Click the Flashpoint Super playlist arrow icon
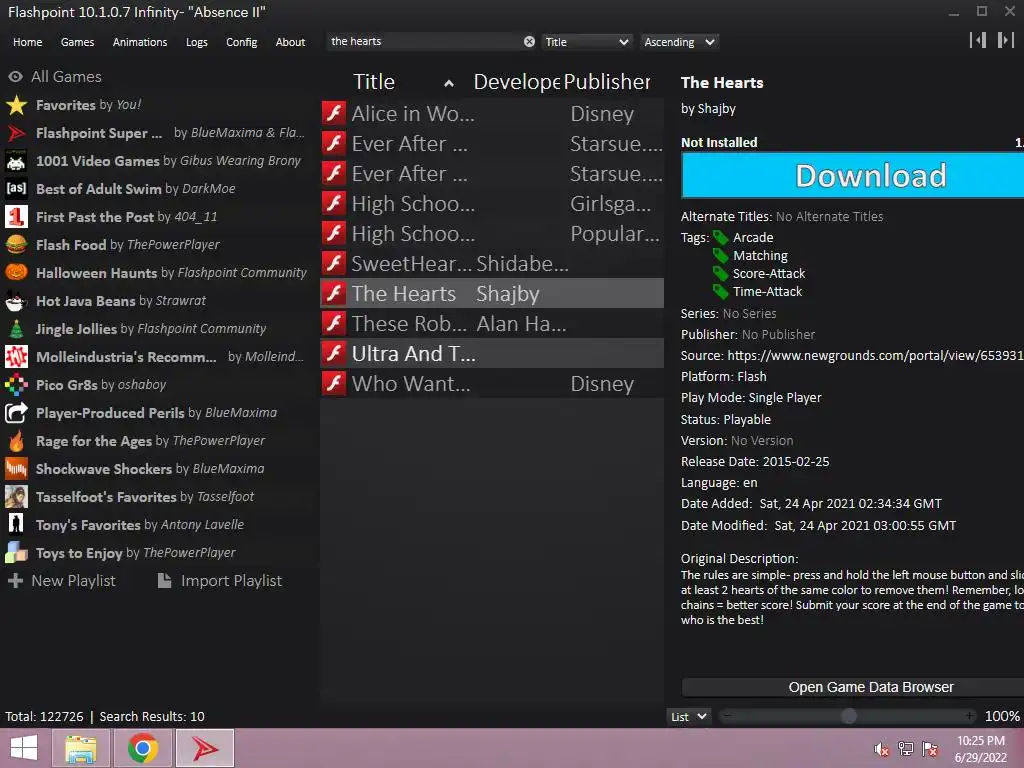Image resolution: width=1024 pixels, height=768 pixels. point(16,133)
